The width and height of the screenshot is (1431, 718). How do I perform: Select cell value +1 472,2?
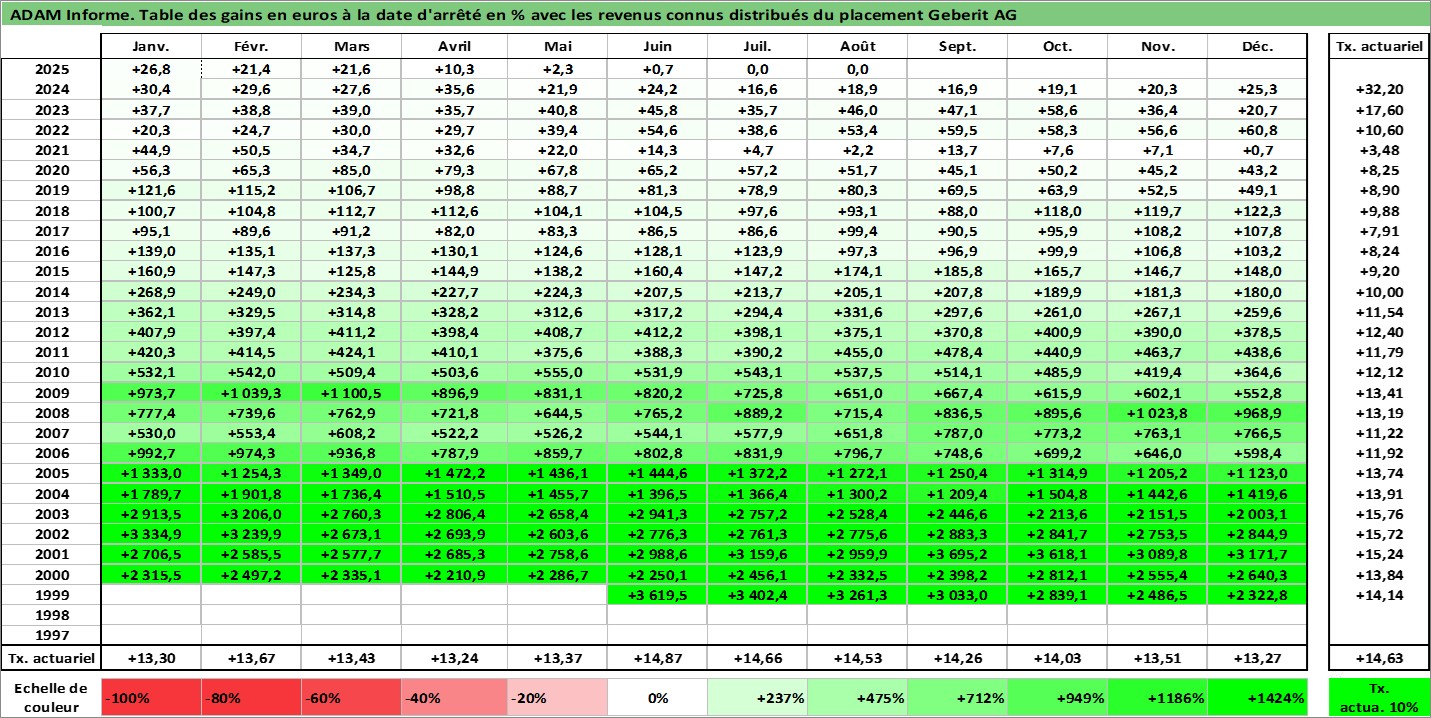coord(456,473)
